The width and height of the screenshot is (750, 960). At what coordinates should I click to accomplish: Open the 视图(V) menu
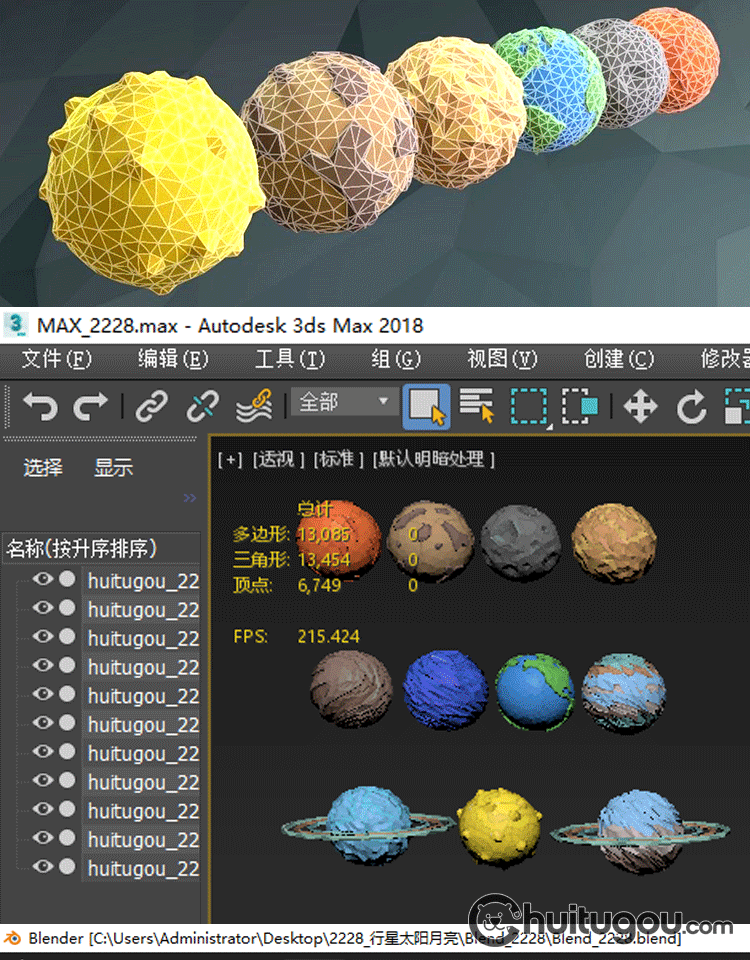coord(502,359)
